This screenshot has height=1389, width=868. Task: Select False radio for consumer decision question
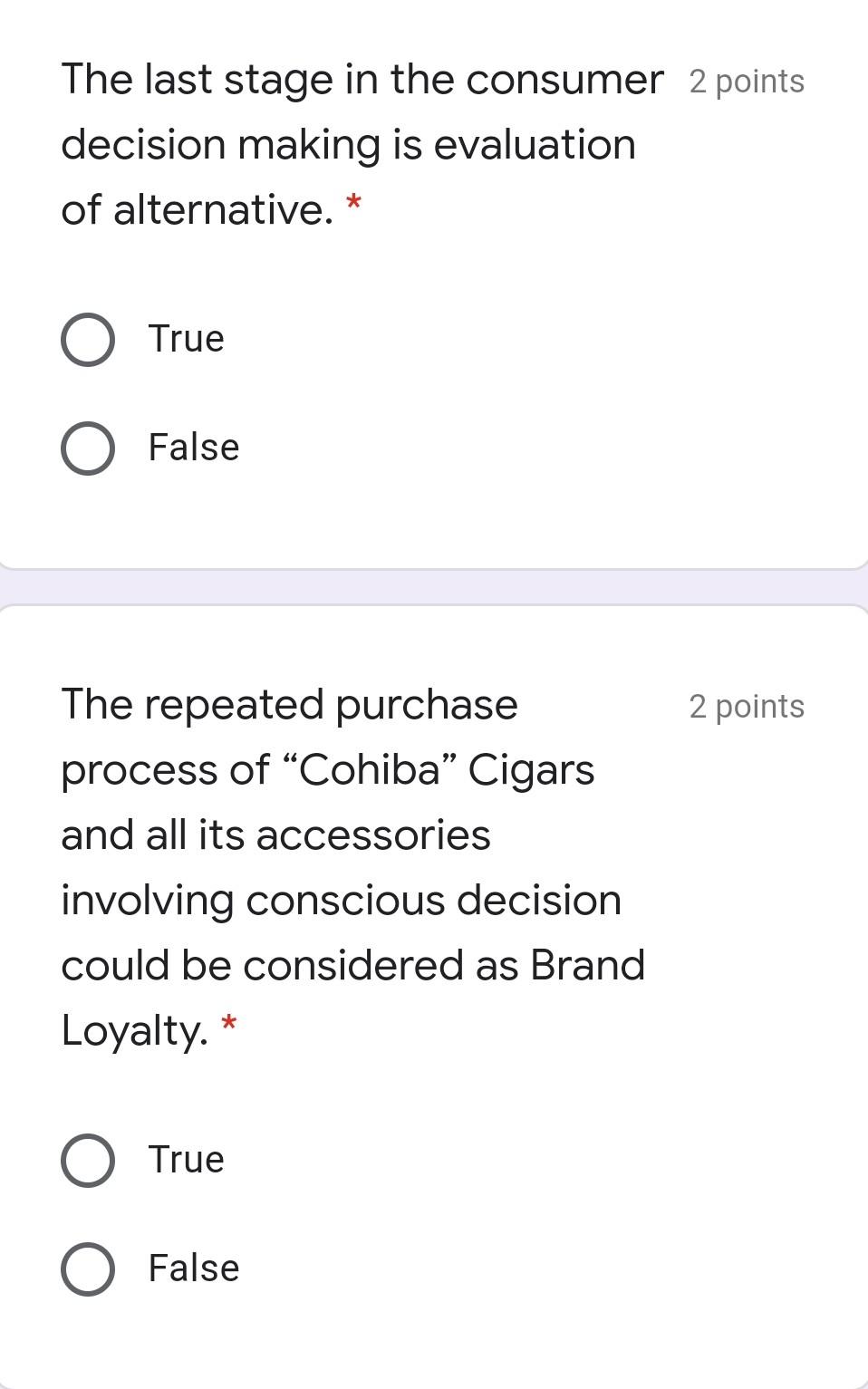[x=88, y=449]
